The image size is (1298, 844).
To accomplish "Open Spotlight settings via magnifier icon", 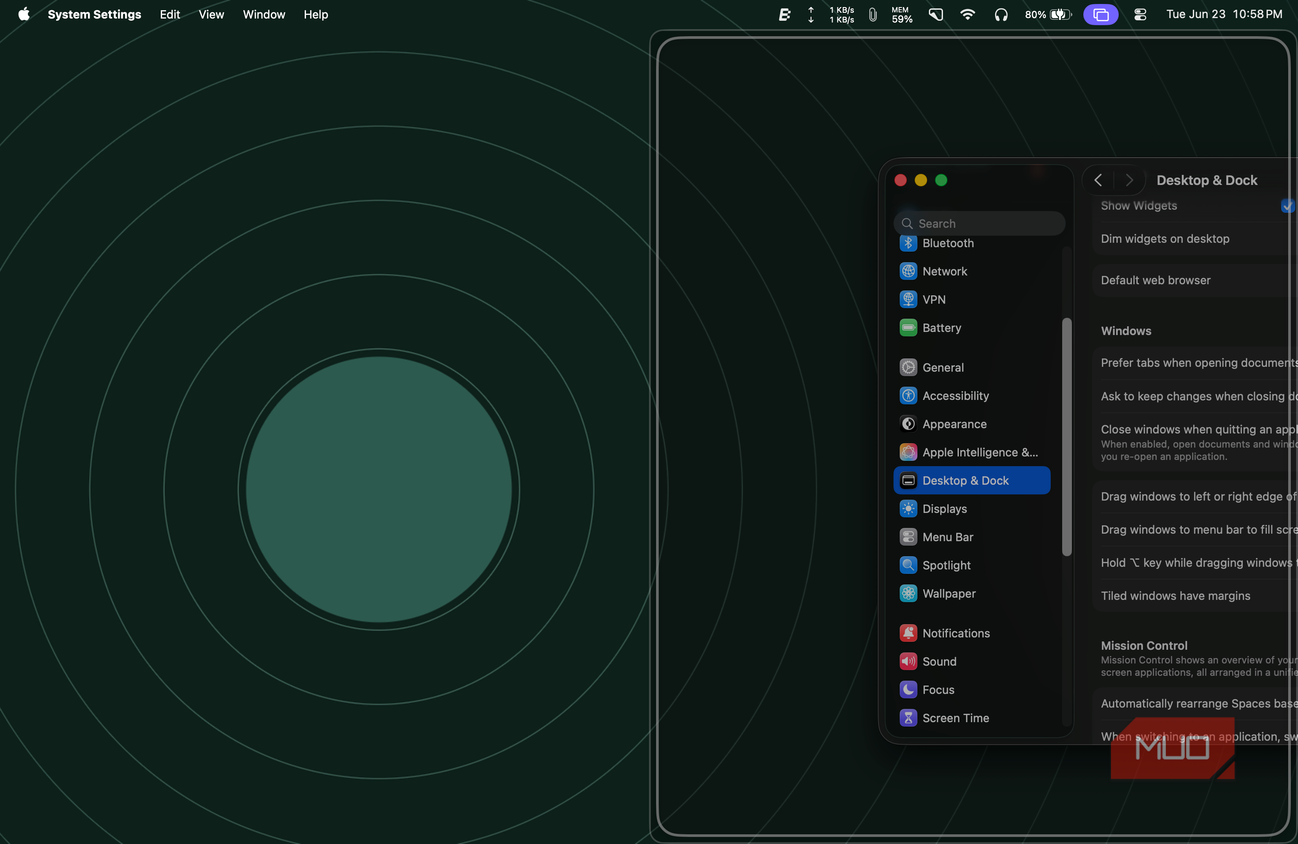I will (908, 565).
